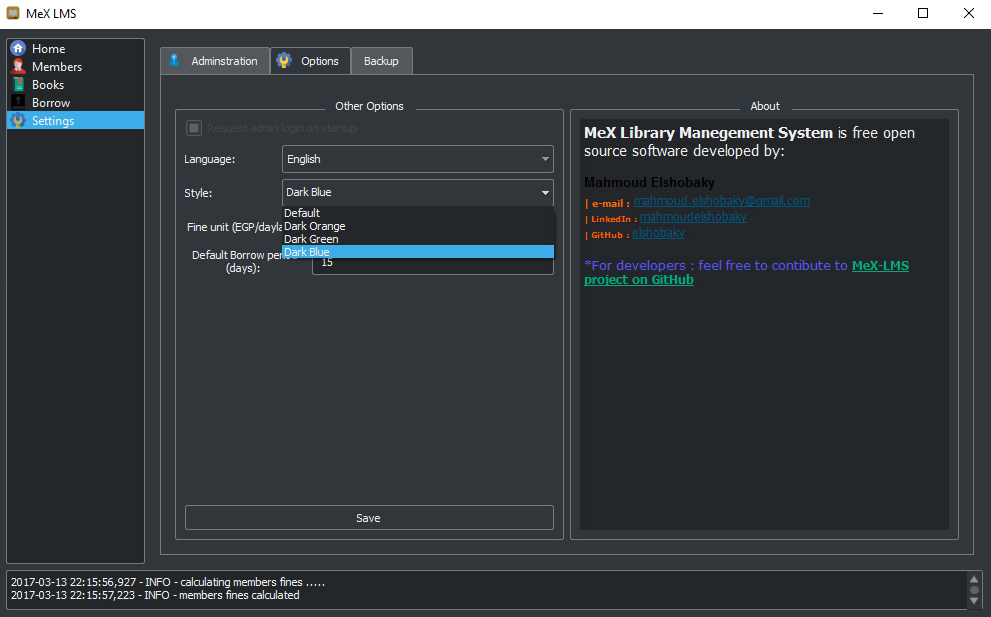Click the Style dropdown arrow
The image size is (991, 617).
[545, 193]
